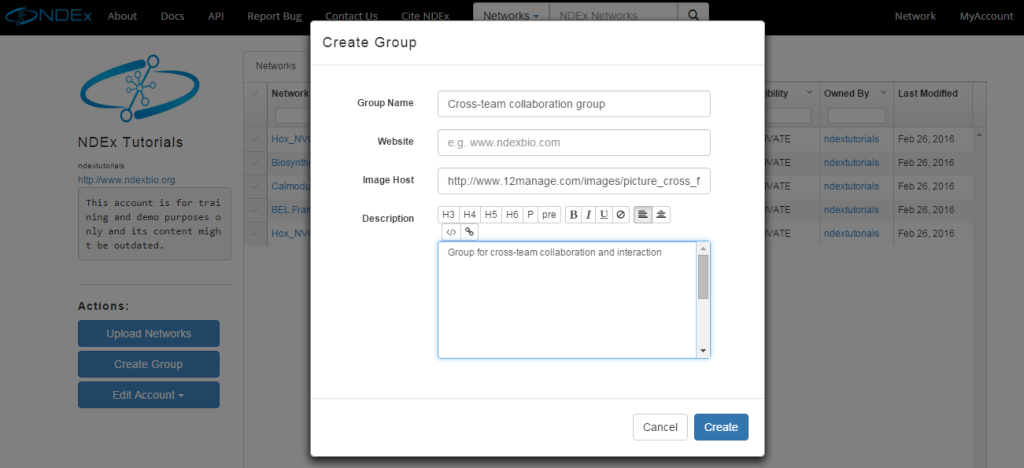Toggle select-all checkbox in table header
This screenshot has width=1024, height=468.
(254, 94)
